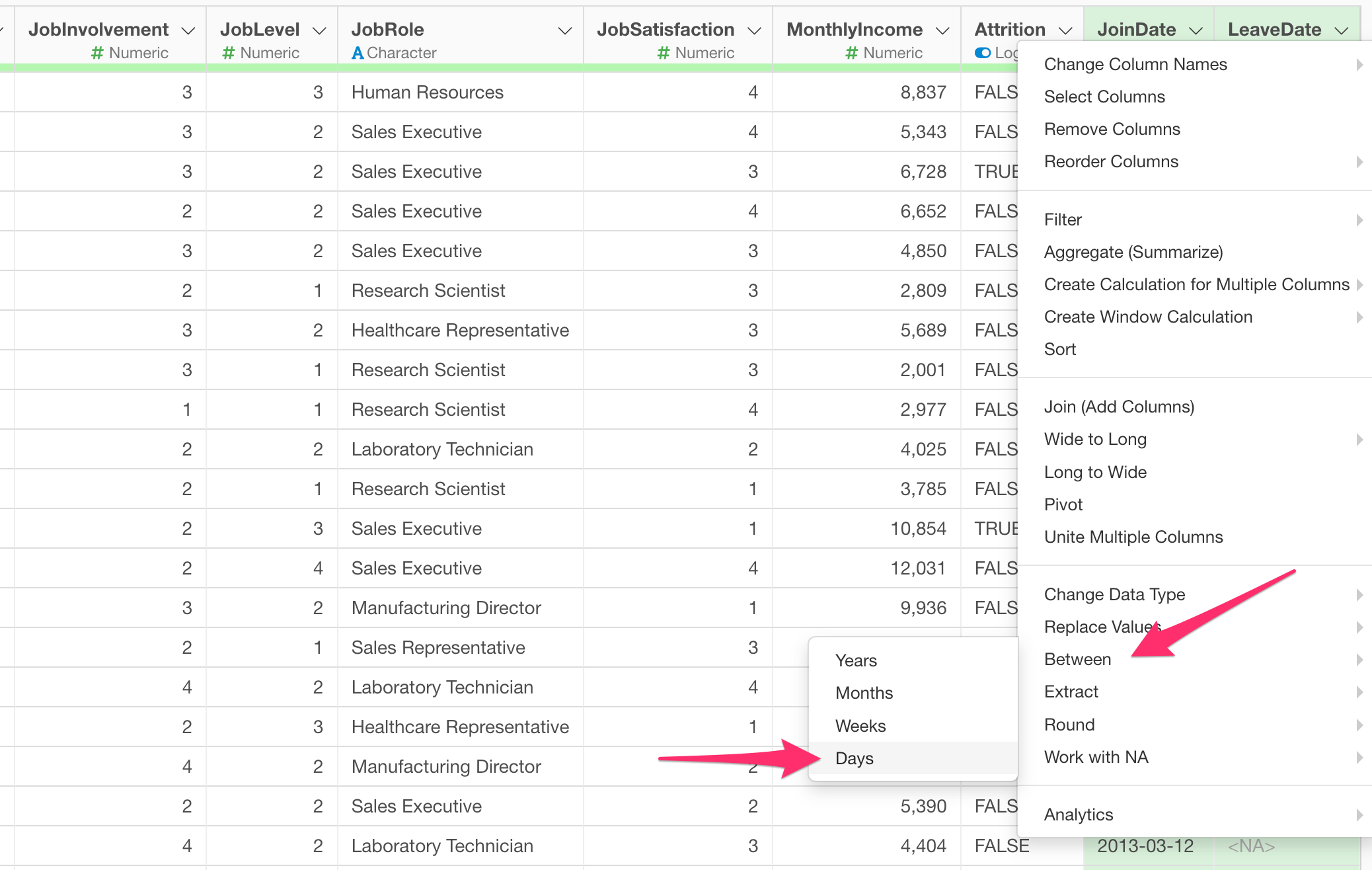Select Weeks in Between submenu
This screenshot has width=1372, height=870.
(x=913, y=726)
